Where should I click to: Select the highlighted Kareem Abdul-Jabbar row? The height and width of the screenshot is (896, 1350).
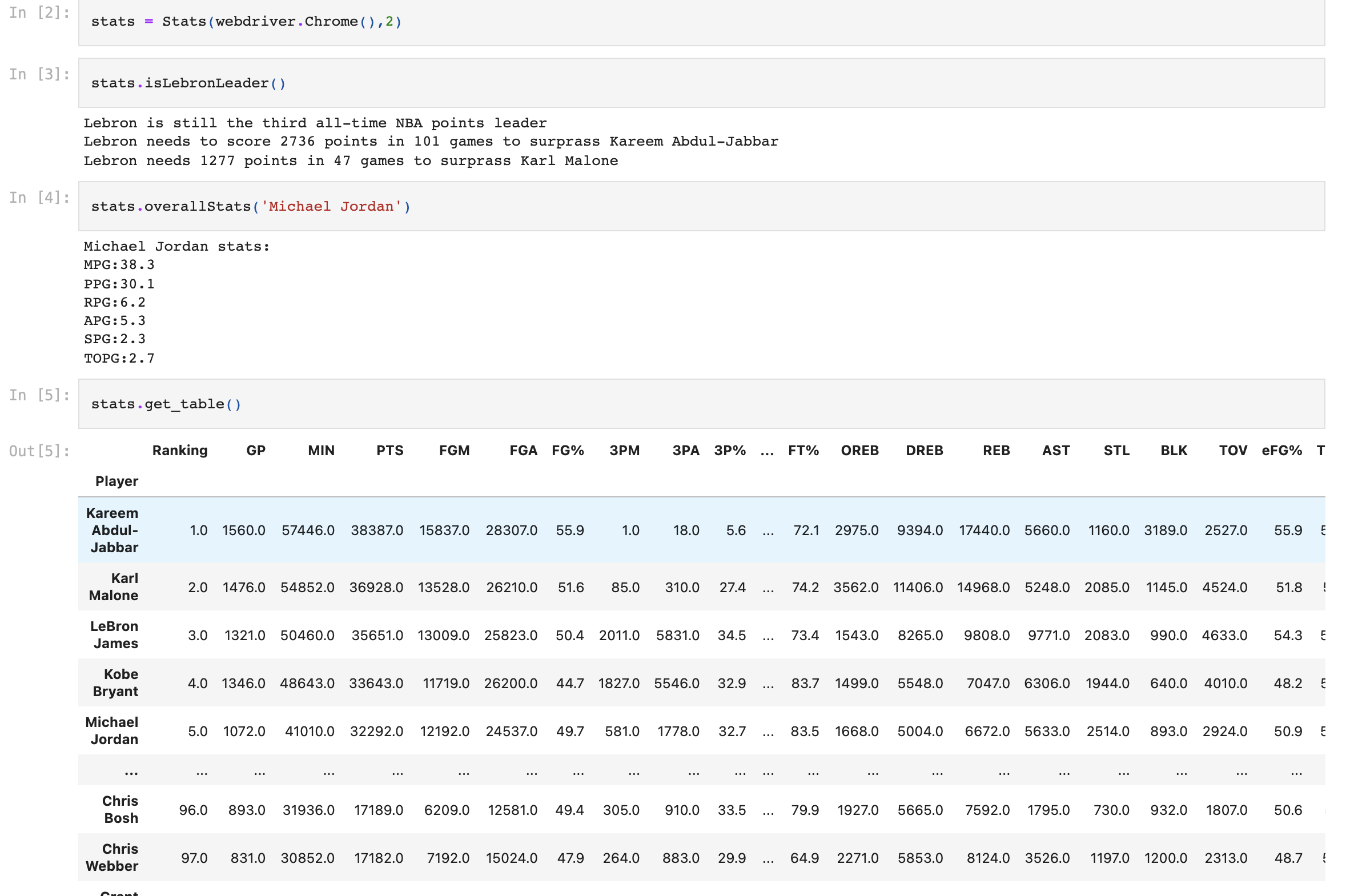coord(571,530)
